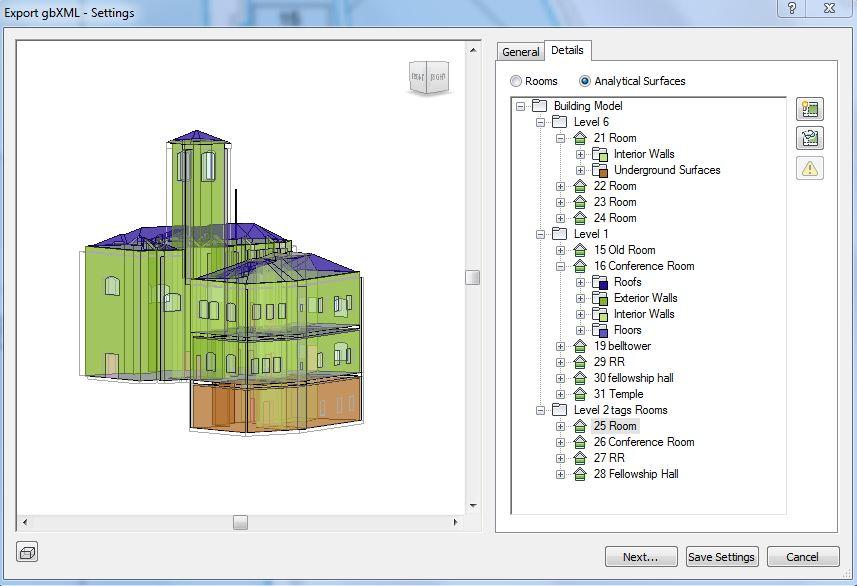The width and height of the screenshot is (857, 586).
Task: Expand the 27 RR node
Action: pyautogui.click(x=560, y=458)
